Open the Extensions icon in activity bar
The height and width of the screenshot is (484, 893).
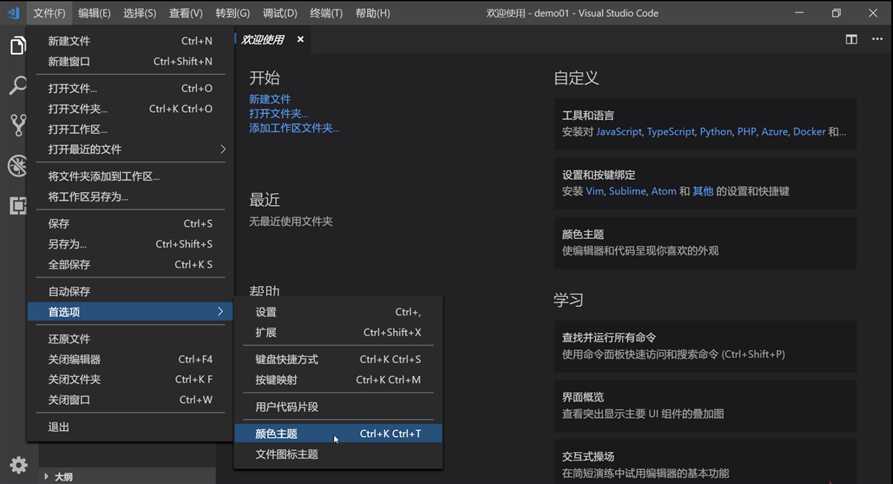point(18,206)
